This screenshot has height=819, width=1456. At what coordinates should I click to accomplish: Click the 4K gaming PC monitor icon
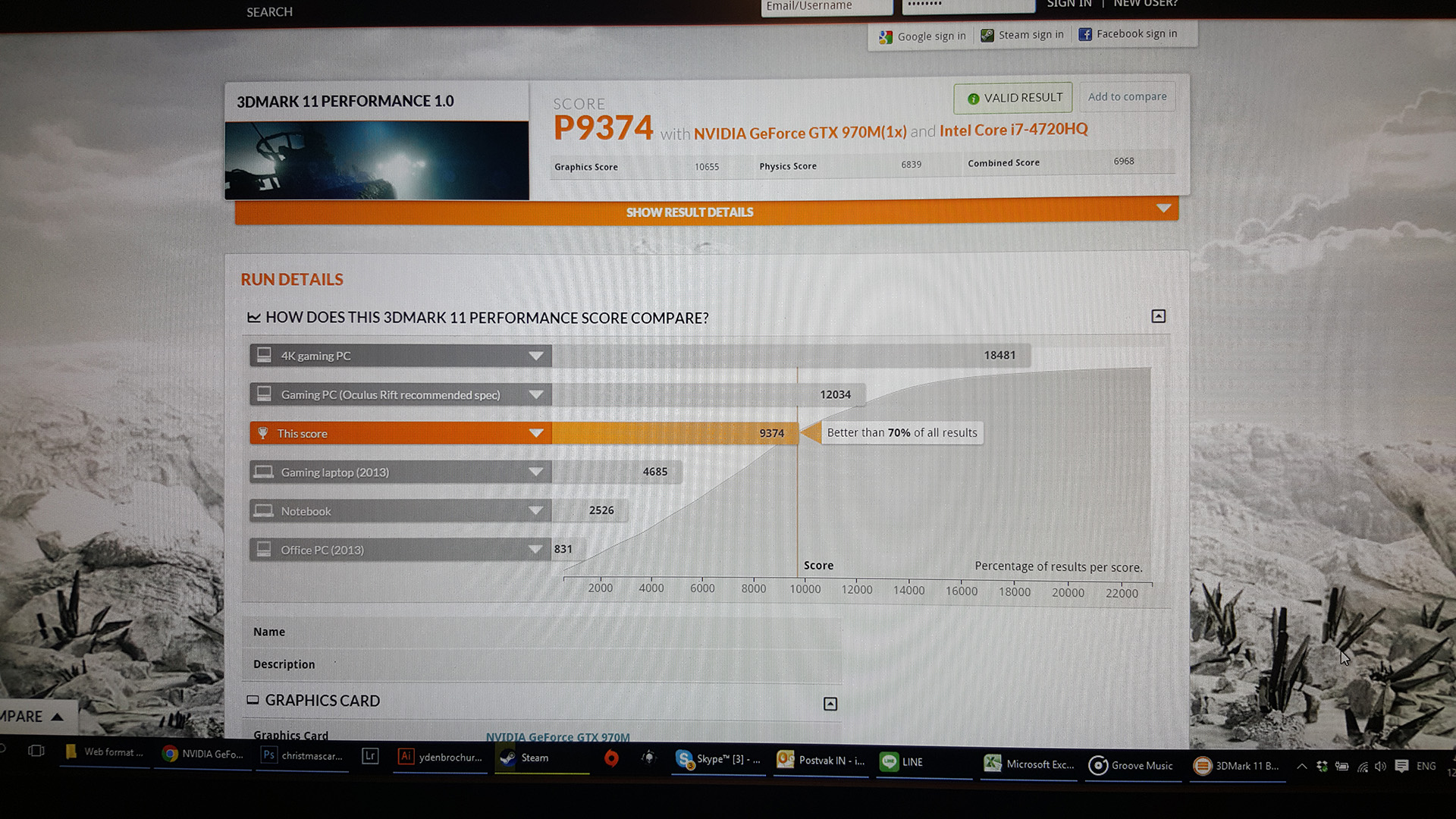pyautogui.click(x=264, y=355)
